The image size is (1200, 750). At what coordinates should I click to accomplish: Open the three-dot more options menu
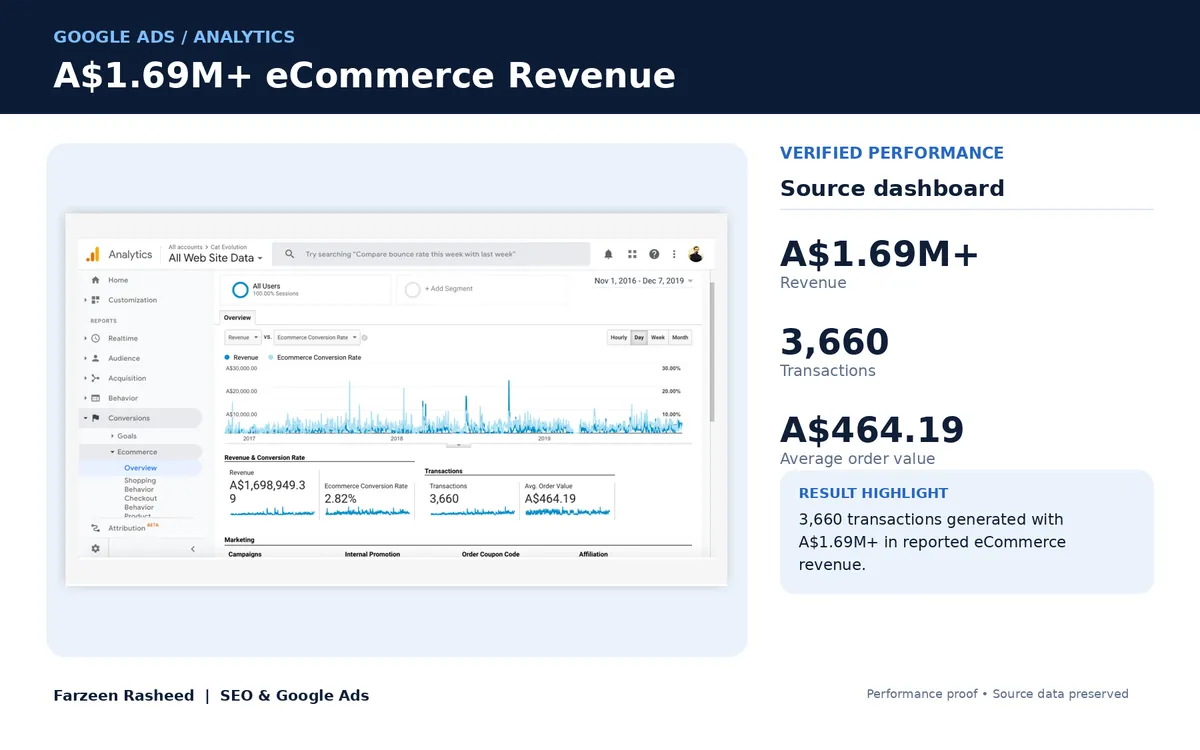674,254
